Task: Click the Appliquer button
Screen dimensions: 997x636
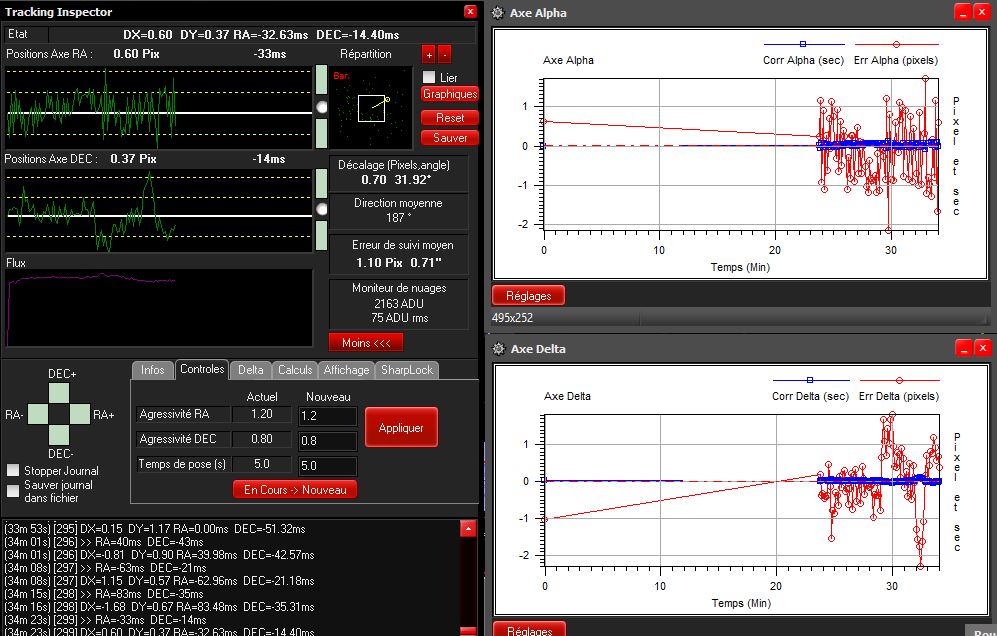Action: click(x=401, y=427)
